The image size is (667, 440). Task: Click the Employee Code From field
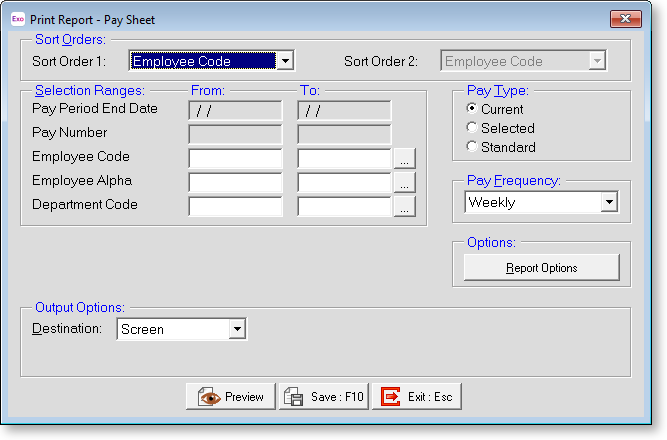235,159
